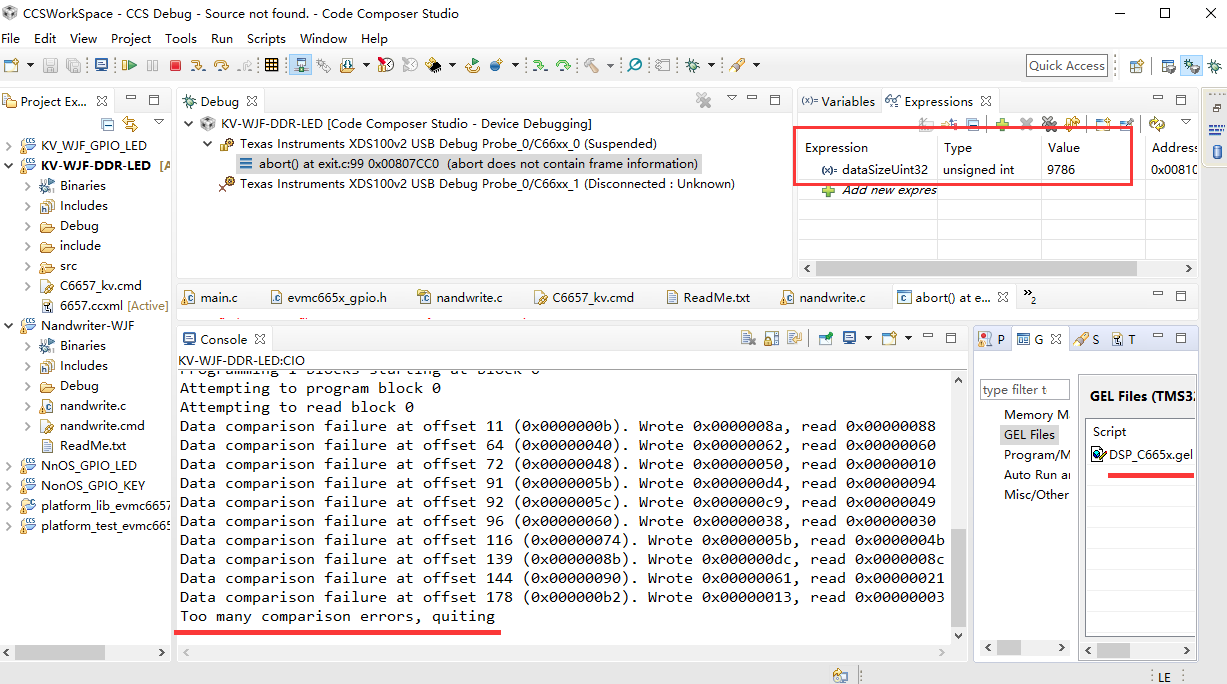Viewport: 1227px width, 684px height.
Task: Click Add new expression row
Action: pos(880,190)
